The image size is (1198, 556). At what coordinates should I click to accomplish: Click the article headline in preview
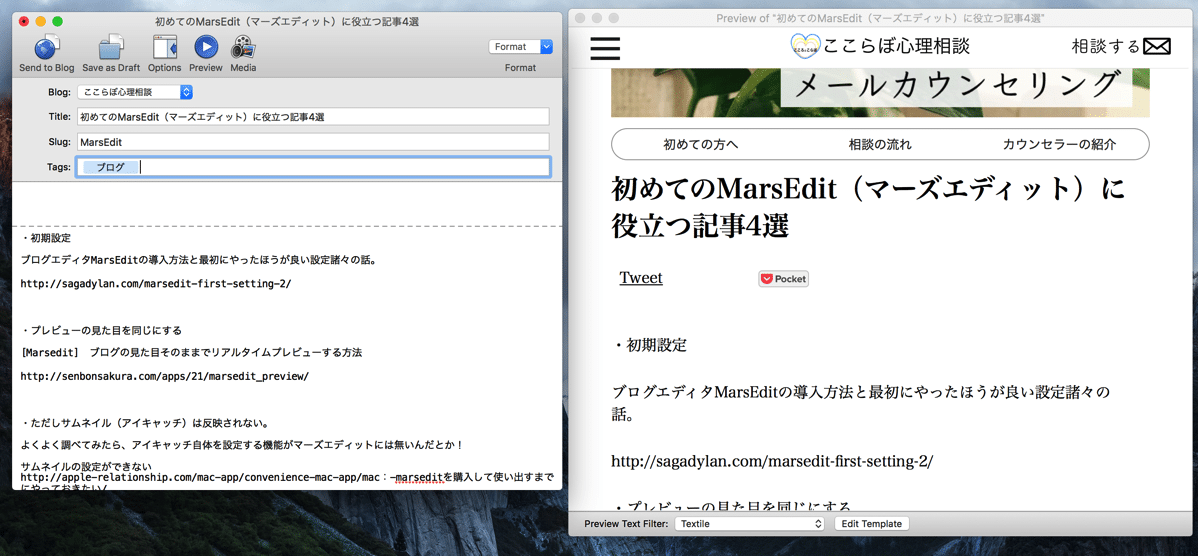(x=869, y=206)
